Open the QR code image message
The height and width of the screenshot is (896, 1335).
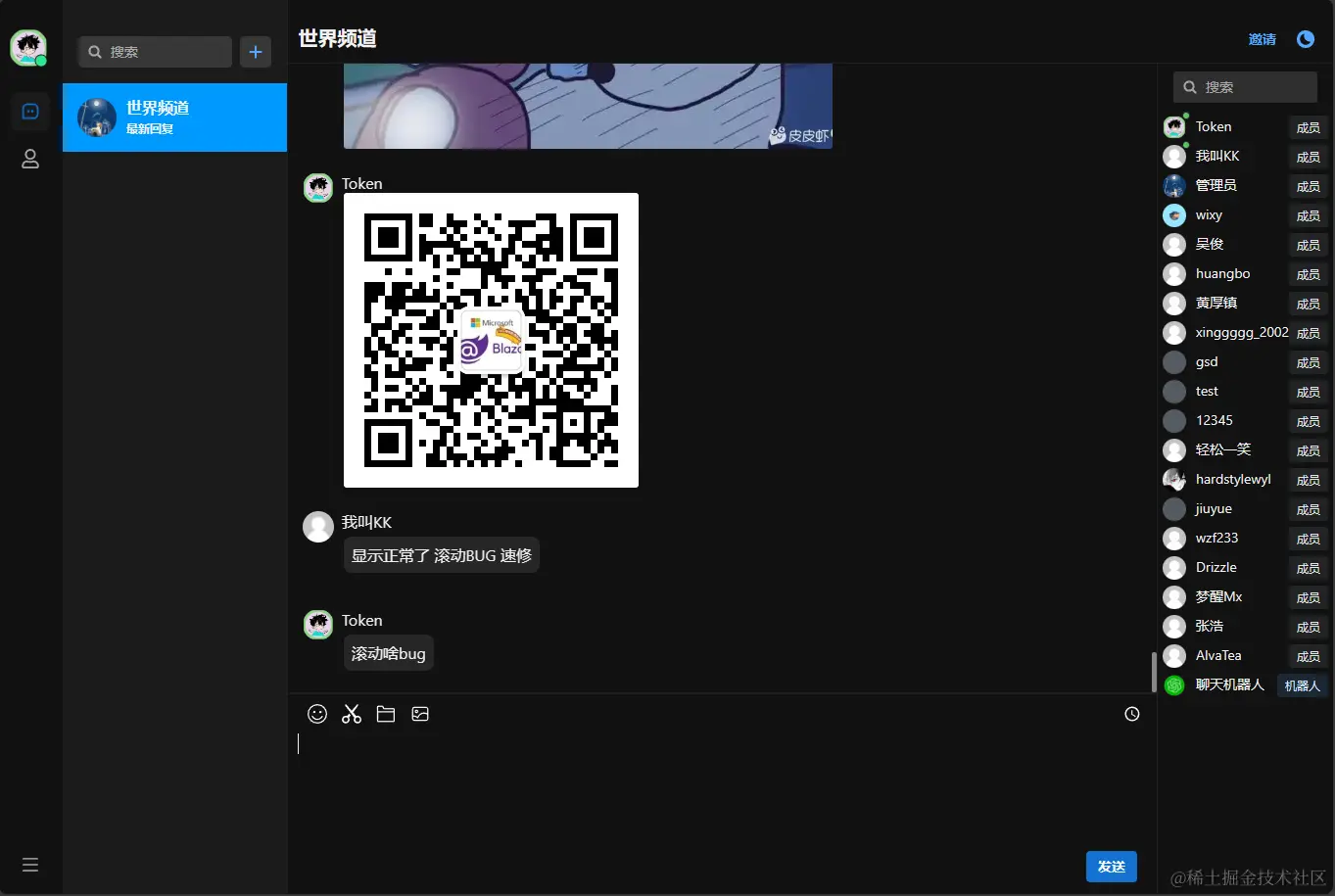click(491, 340)
